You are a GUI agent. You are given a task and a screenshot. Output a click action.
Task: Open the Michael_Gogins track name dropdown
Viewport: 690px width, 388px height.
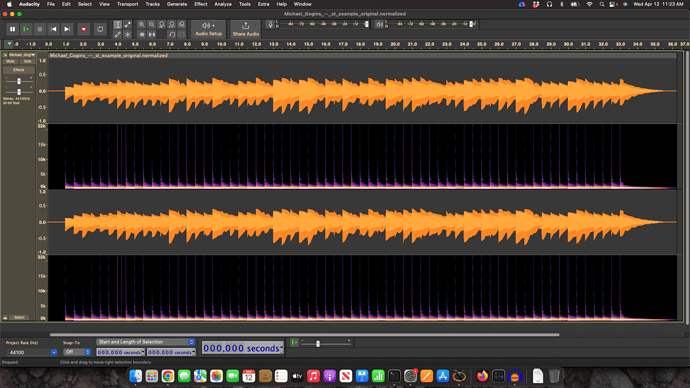click(x=22, y=55)
